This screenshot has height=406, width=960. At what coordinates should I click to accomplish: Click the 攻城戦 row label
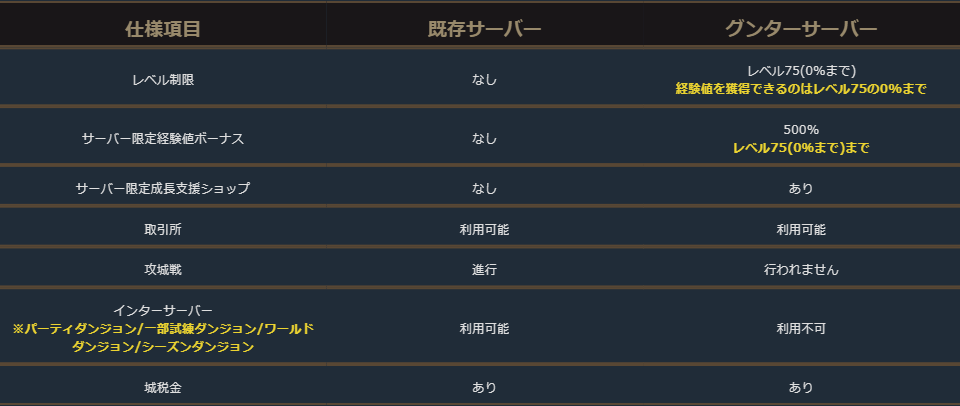point(163,269)
